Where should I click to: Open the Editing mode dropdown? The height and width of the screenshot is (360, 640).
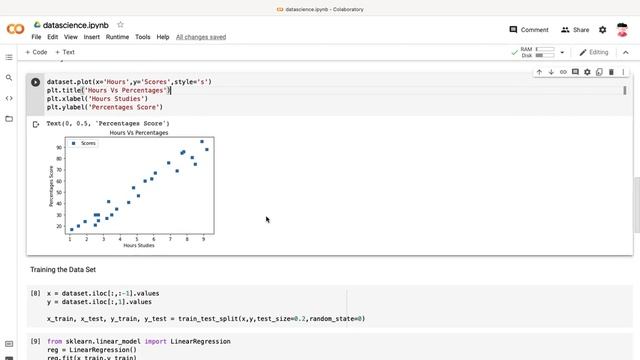(594, 52)
